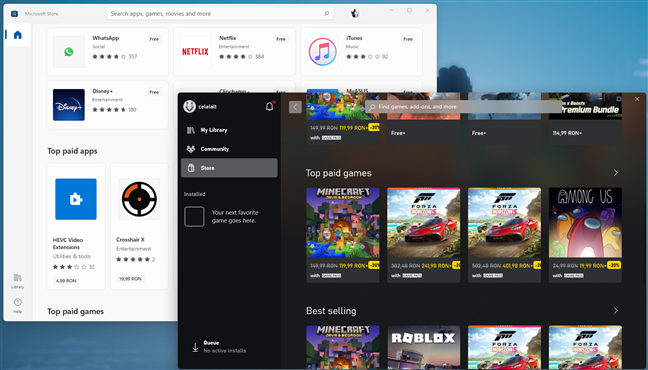Click the Netflix app logo
This screenshot has width=648, height=370.
coord(195,52)
